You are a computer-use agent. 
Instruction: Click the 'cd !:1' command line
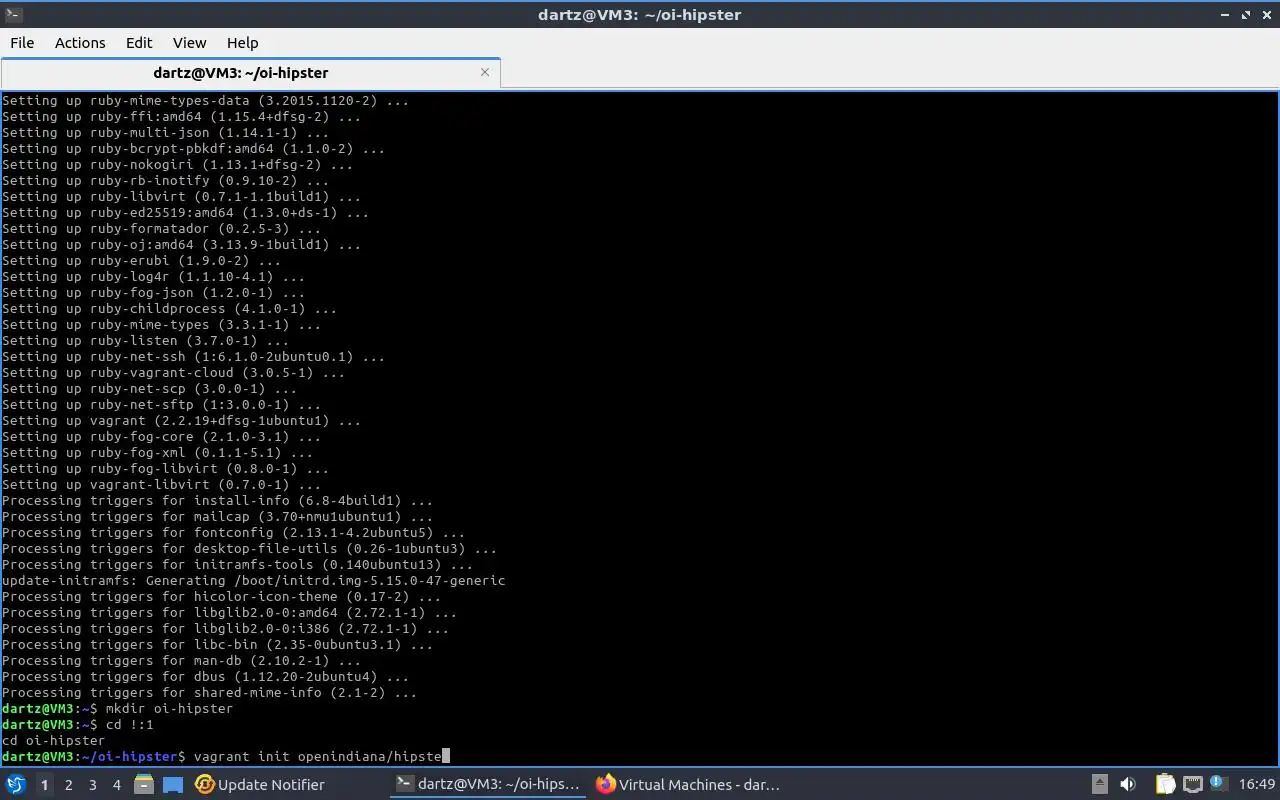pos(78,724)
